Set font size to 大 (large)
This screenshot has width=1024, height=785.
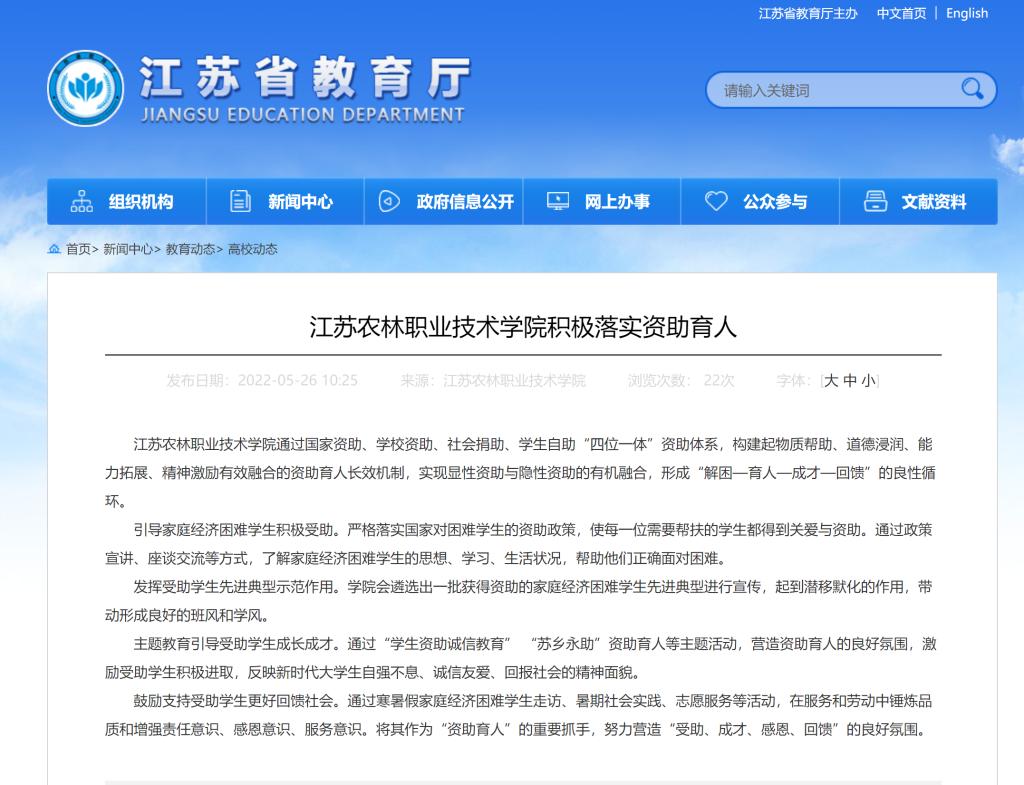(x=830, y=381)
